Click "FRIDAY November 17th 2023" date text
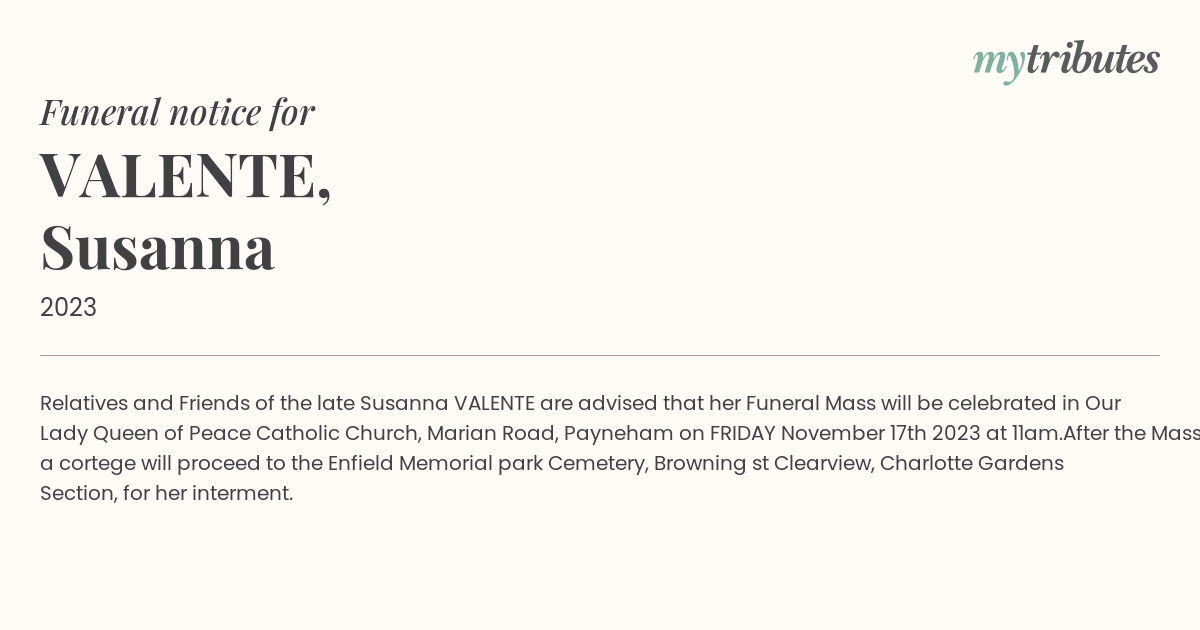This screenshot has width=1200, height=630. (x=845, y=433)
